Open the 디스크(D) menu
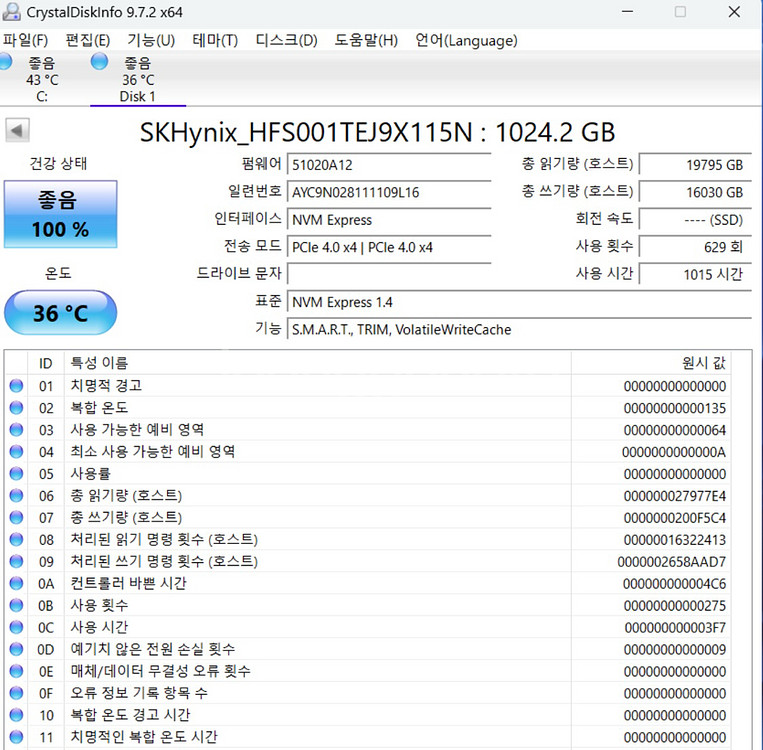The width and height of the screenshot is (763, 750). (x=286, y=40)
